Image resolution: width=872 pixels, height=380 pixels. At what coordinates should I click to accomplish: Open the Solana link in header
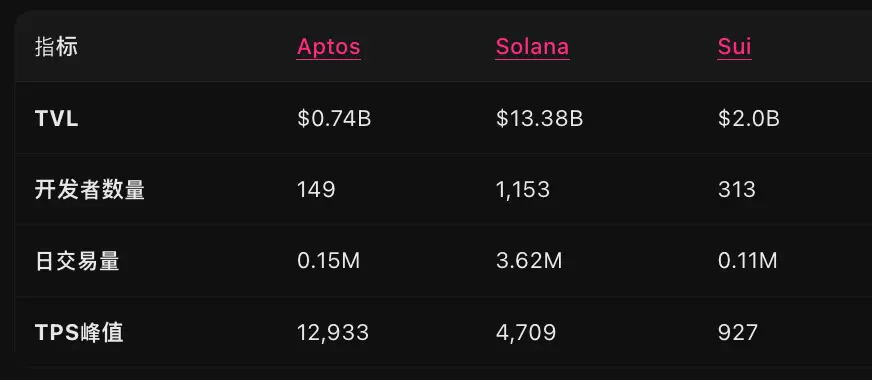(x=532, y=47)
